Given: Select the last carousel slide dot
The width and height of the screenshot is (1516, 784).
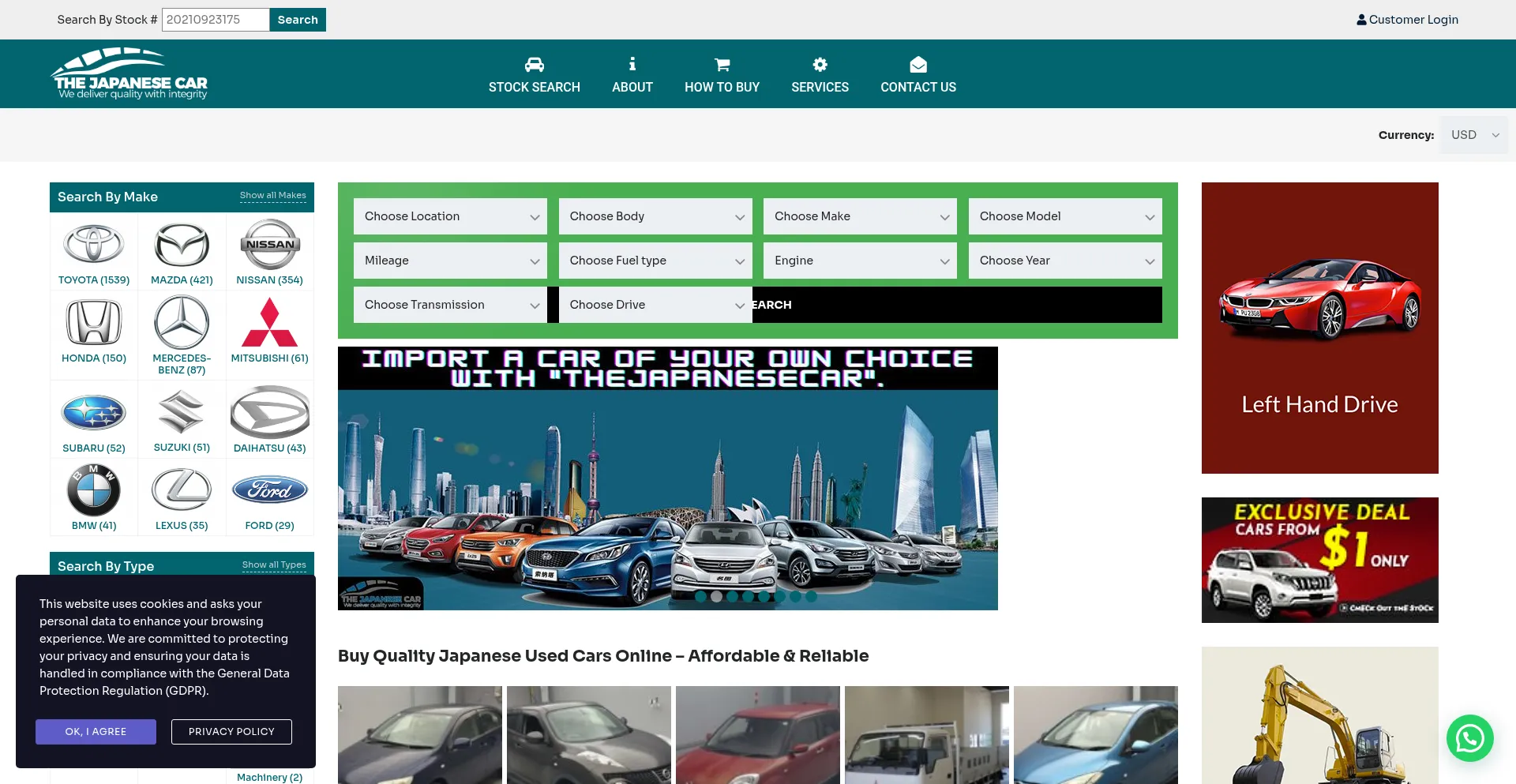Looking at the screenshot, I should (811, 597).
